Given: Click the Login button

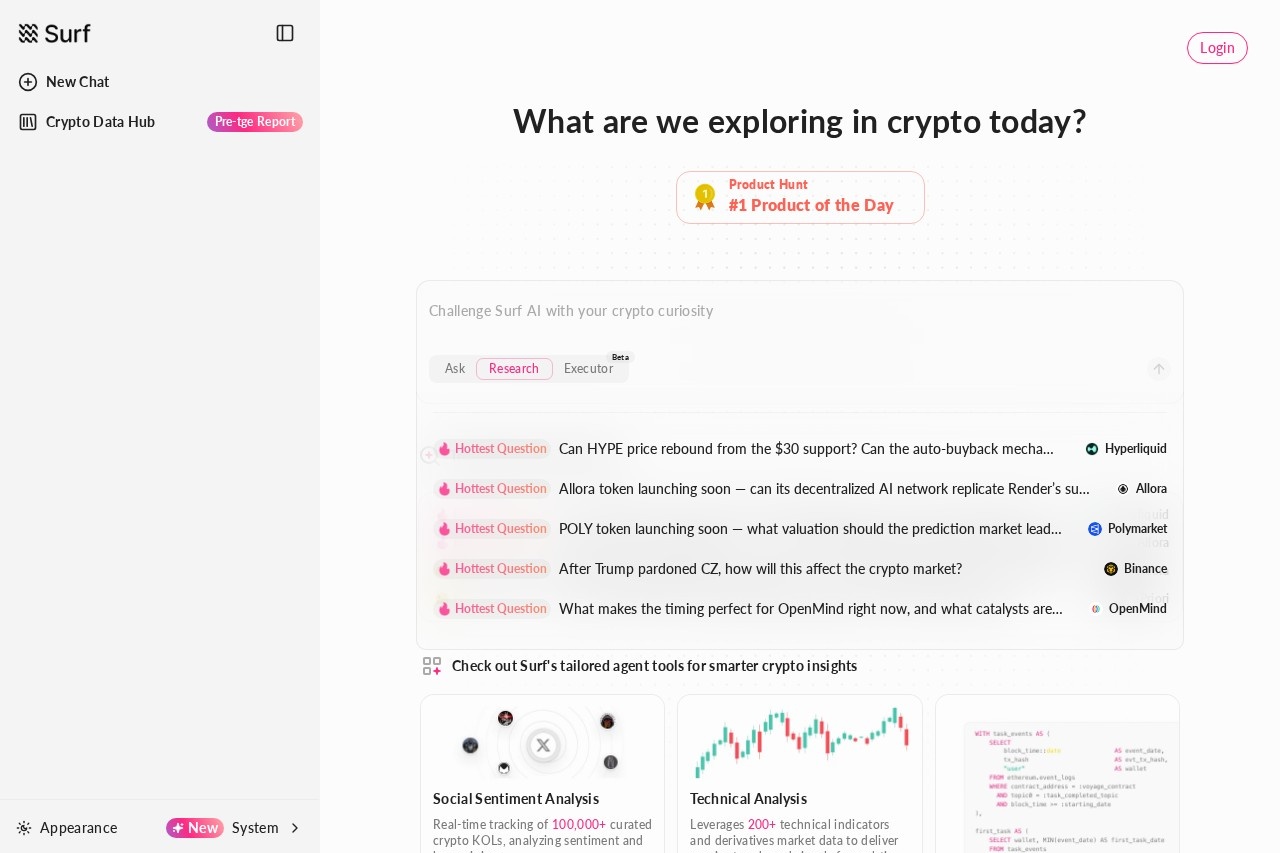Looking at the screenshot, I should click(x=1217, y=48).
